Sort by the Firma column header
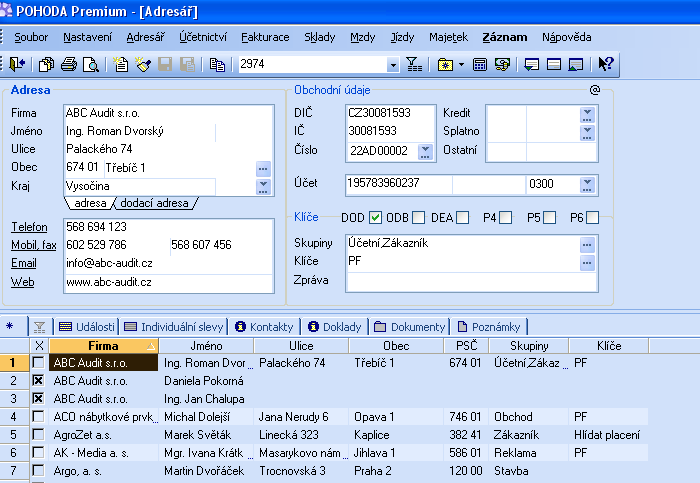 [x=104, y=346]
